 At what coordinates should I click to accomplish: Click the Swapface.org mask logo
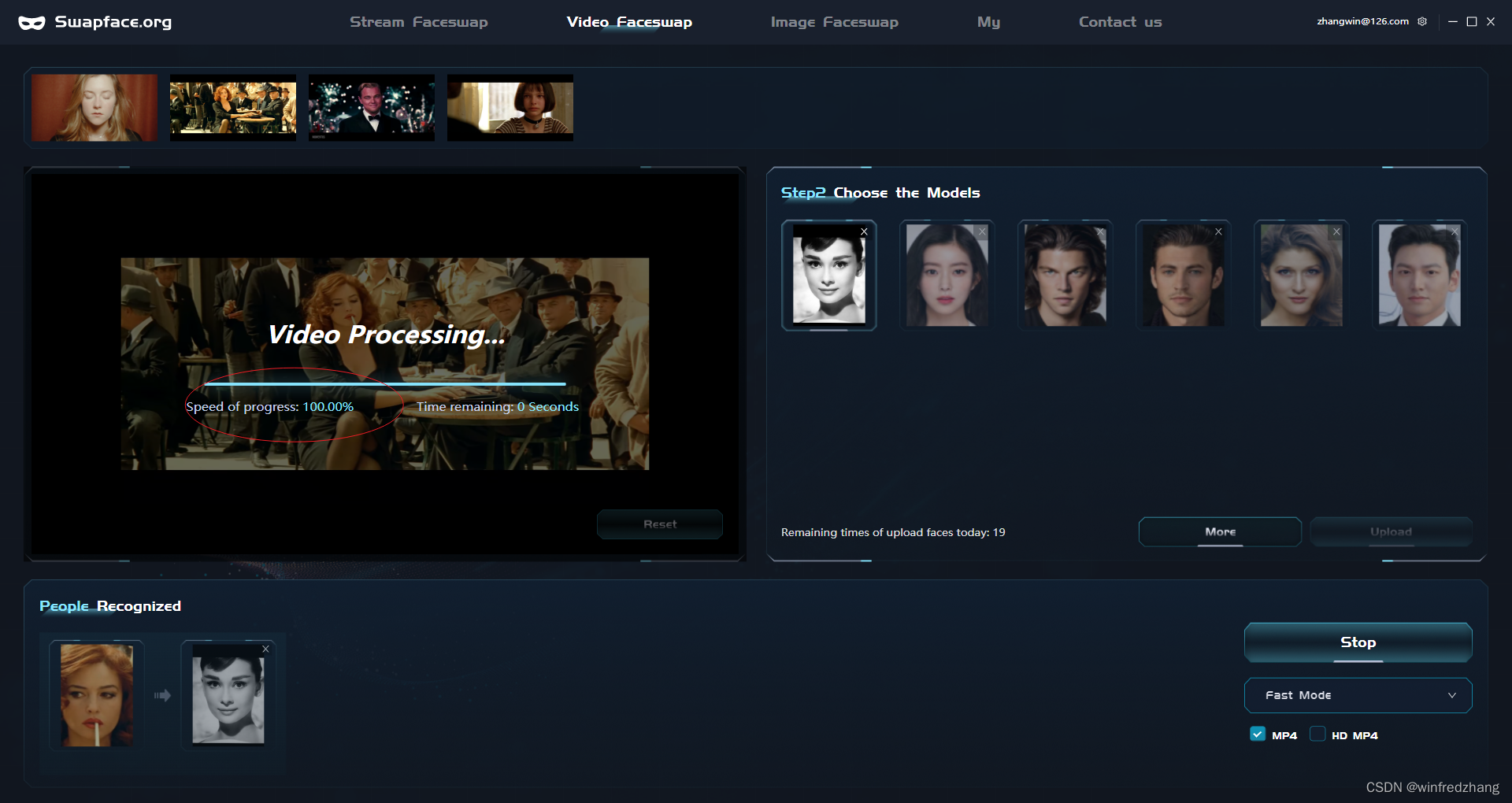point(31,23)
